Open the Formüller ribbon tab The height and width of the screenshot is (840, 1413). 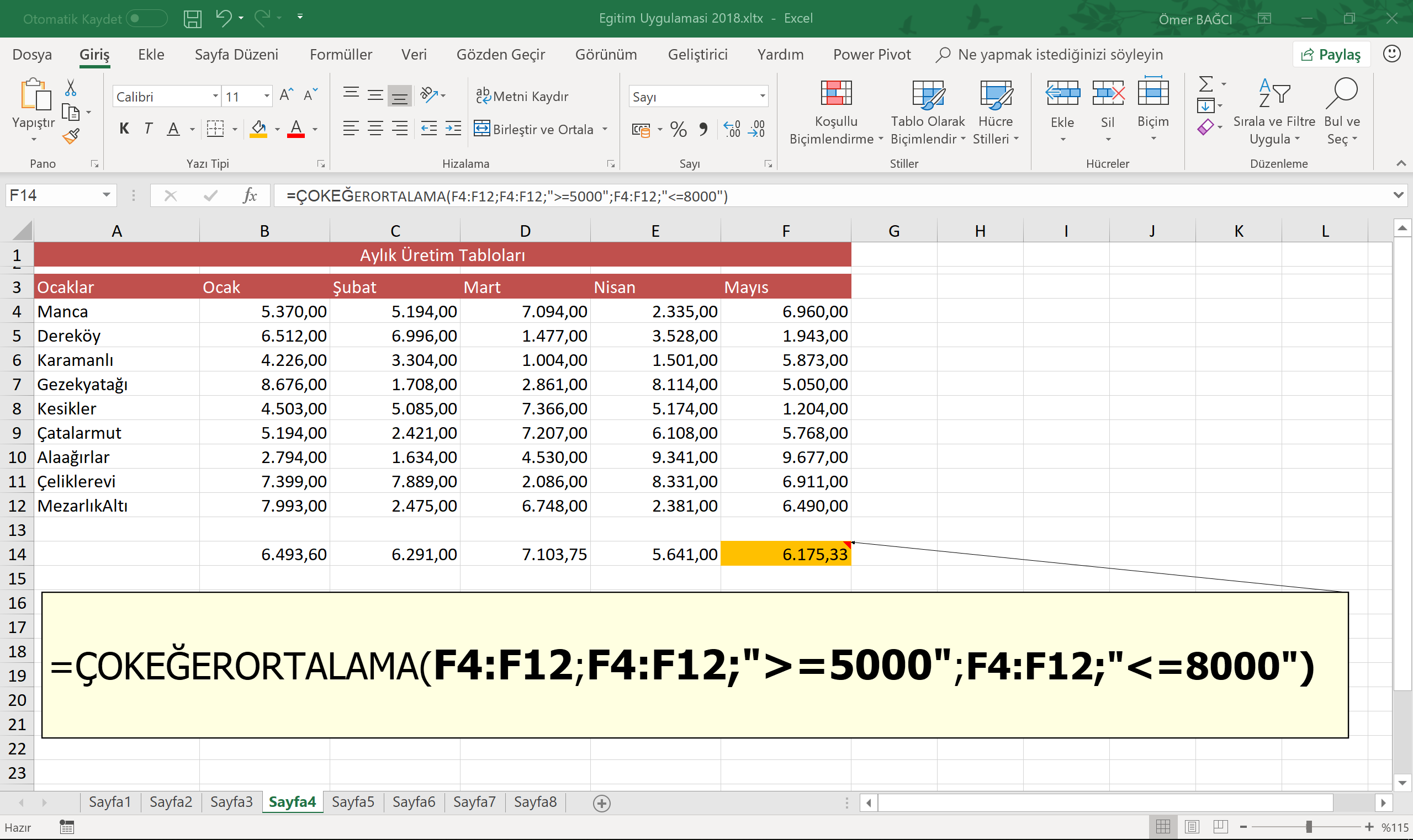pos(340,54)
